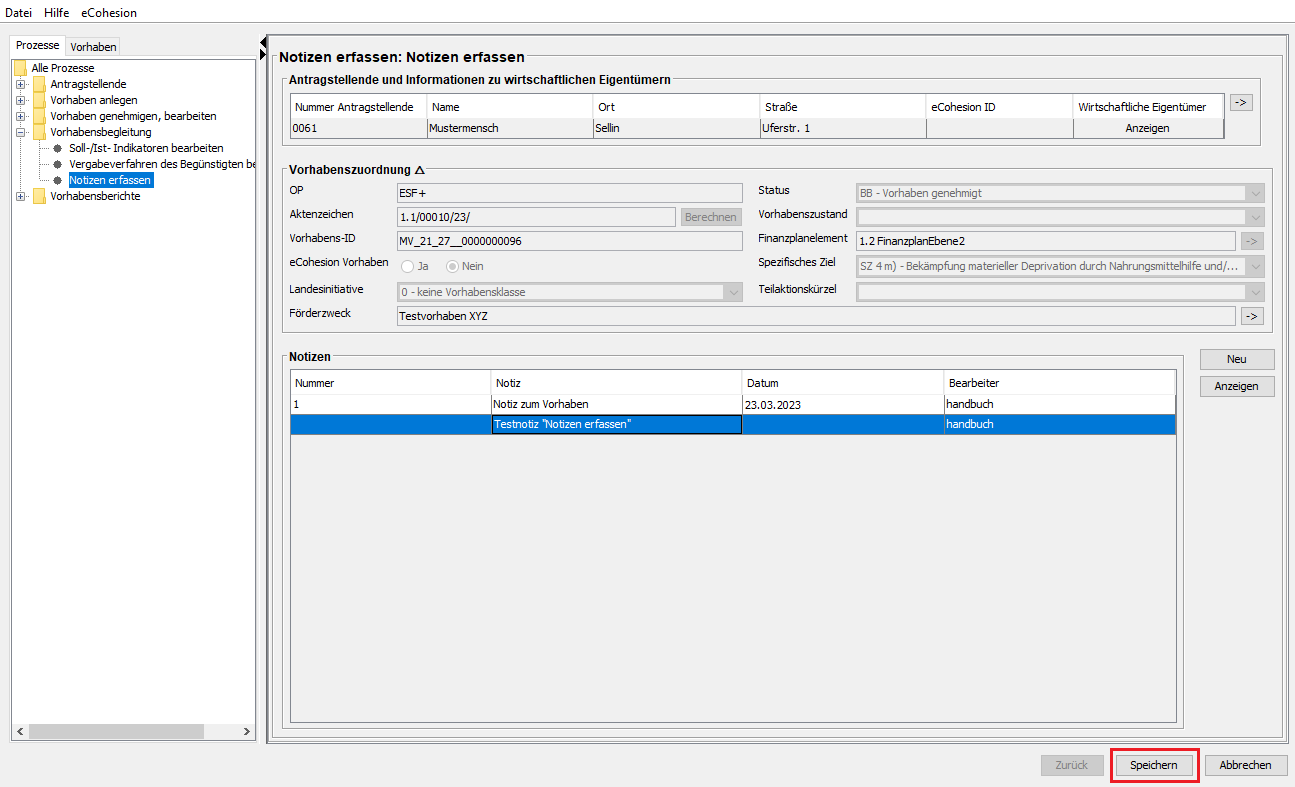Screen dimensions: 1295x787
Task: Click the left panel horizontal scrollbar thumb
Action: [115, 732]
